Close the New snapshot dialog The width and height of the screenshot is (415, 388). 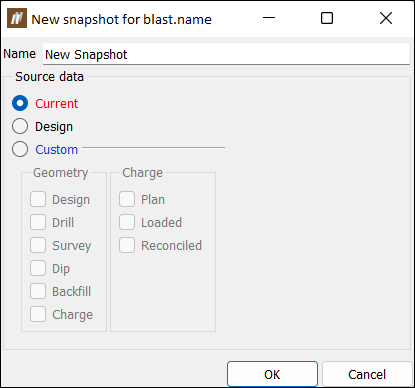click(386, 18)
